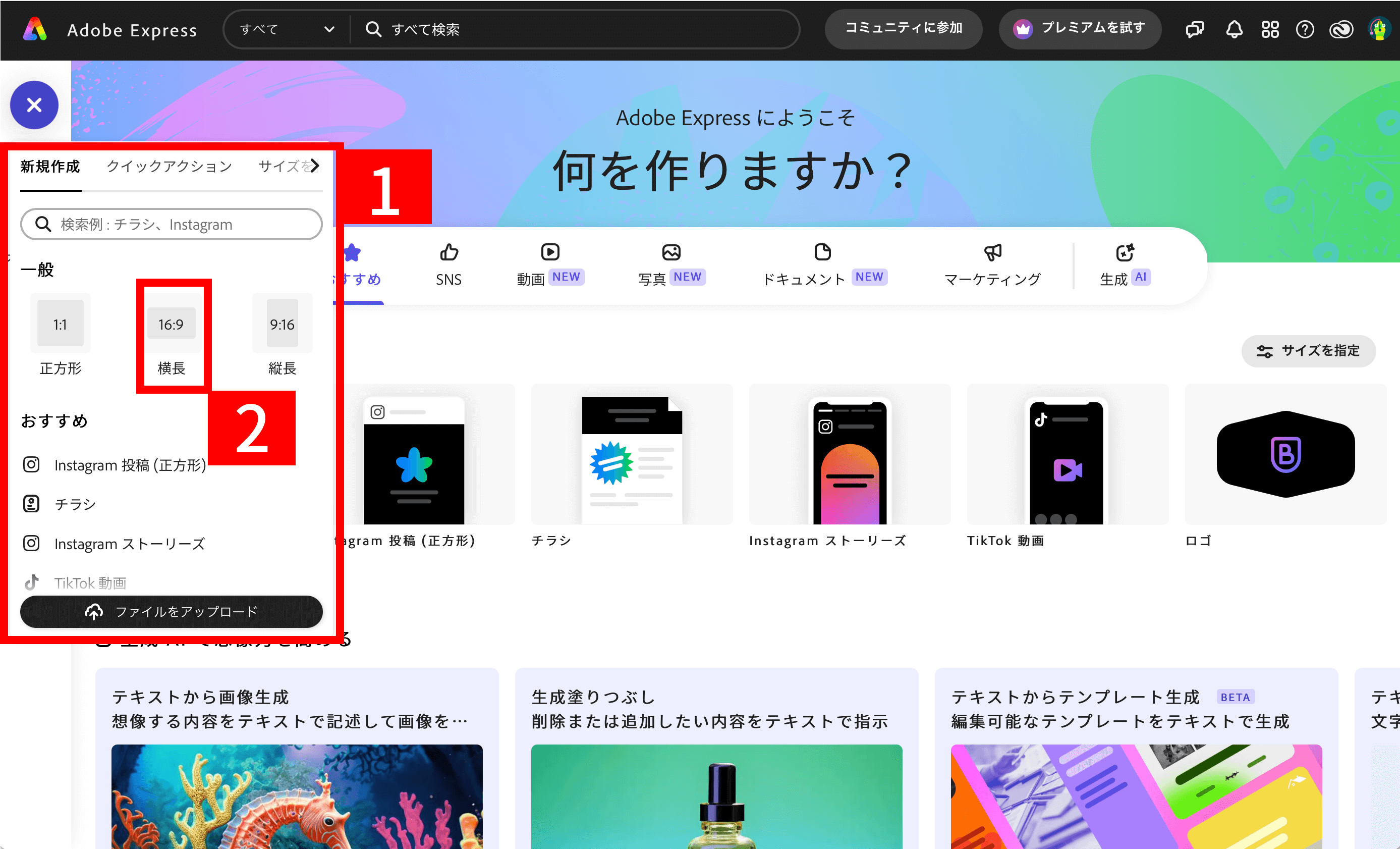The width and height of the screenshot is (1400, 849).
Task: Open the すべて search scope dropdown
Action: coord(287,29)
